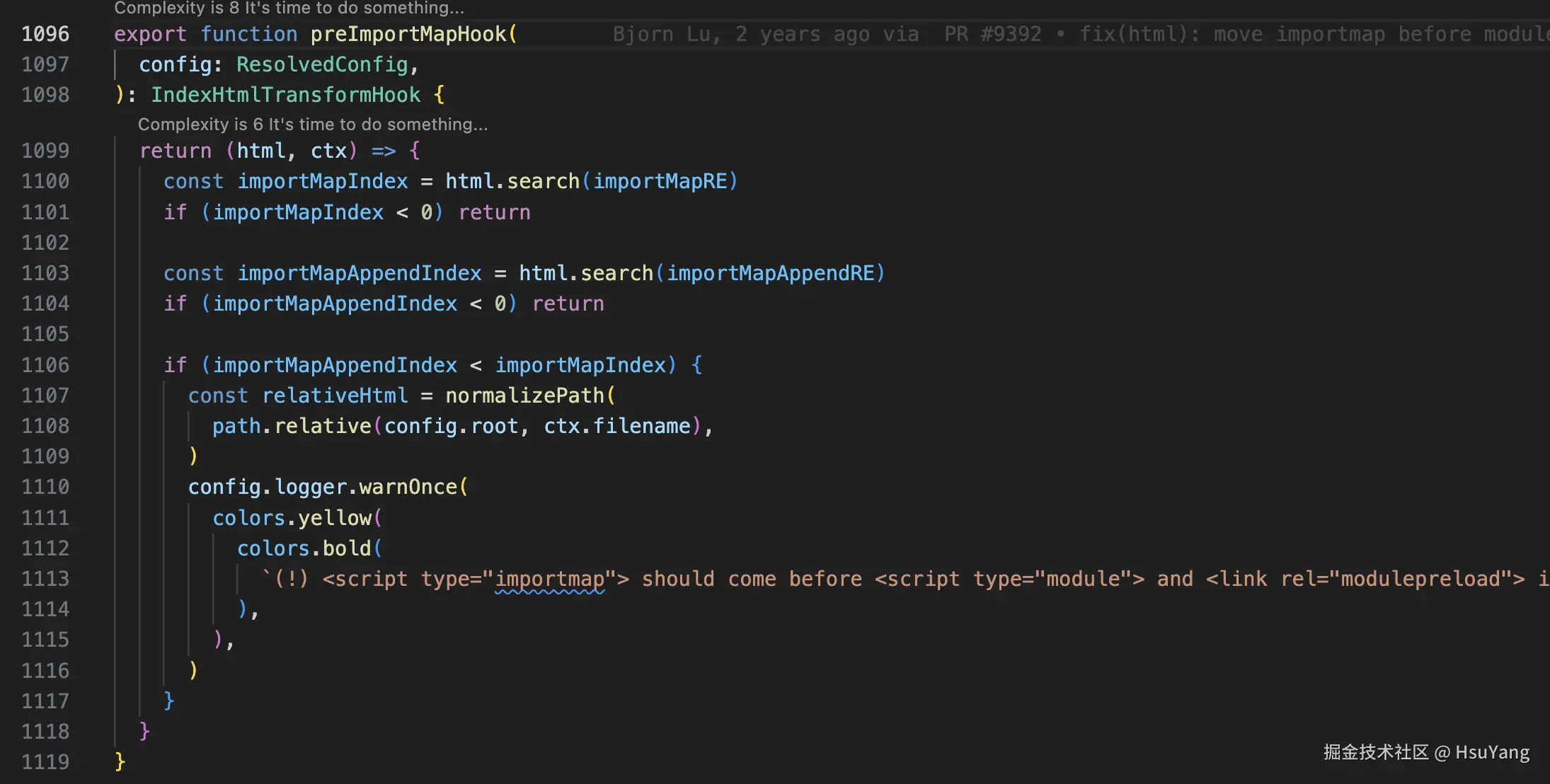Viewport: 1550px width, 784px height.
Task: Click the underlined importmap word
Action: coord(549,580)
